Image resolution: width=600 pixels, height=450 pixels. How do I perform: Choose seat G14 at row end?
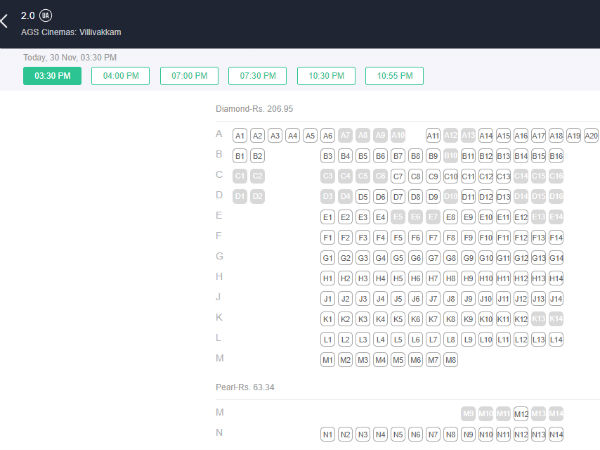(556, 257)
